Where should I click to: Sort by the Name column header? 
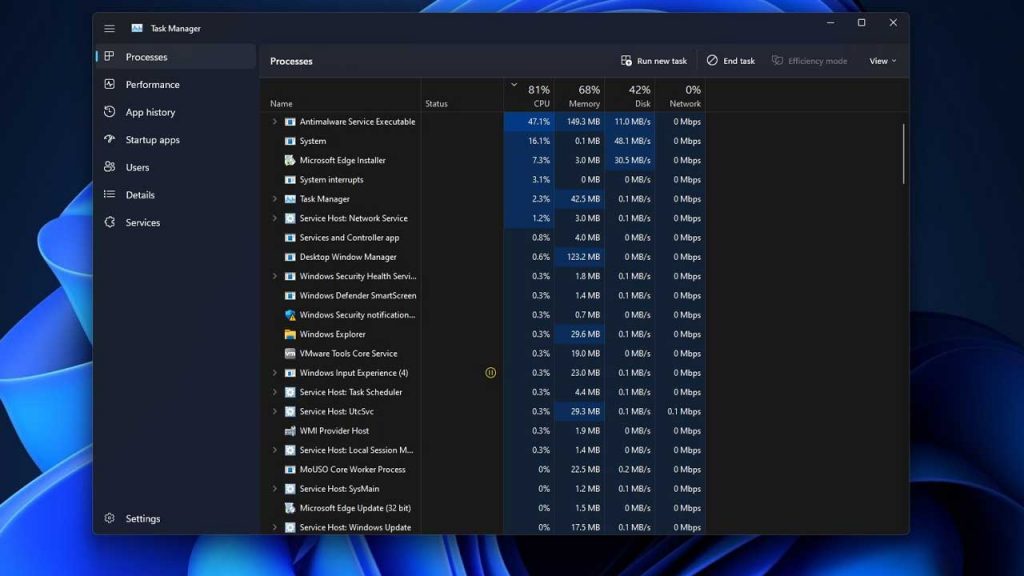[341, 95]
